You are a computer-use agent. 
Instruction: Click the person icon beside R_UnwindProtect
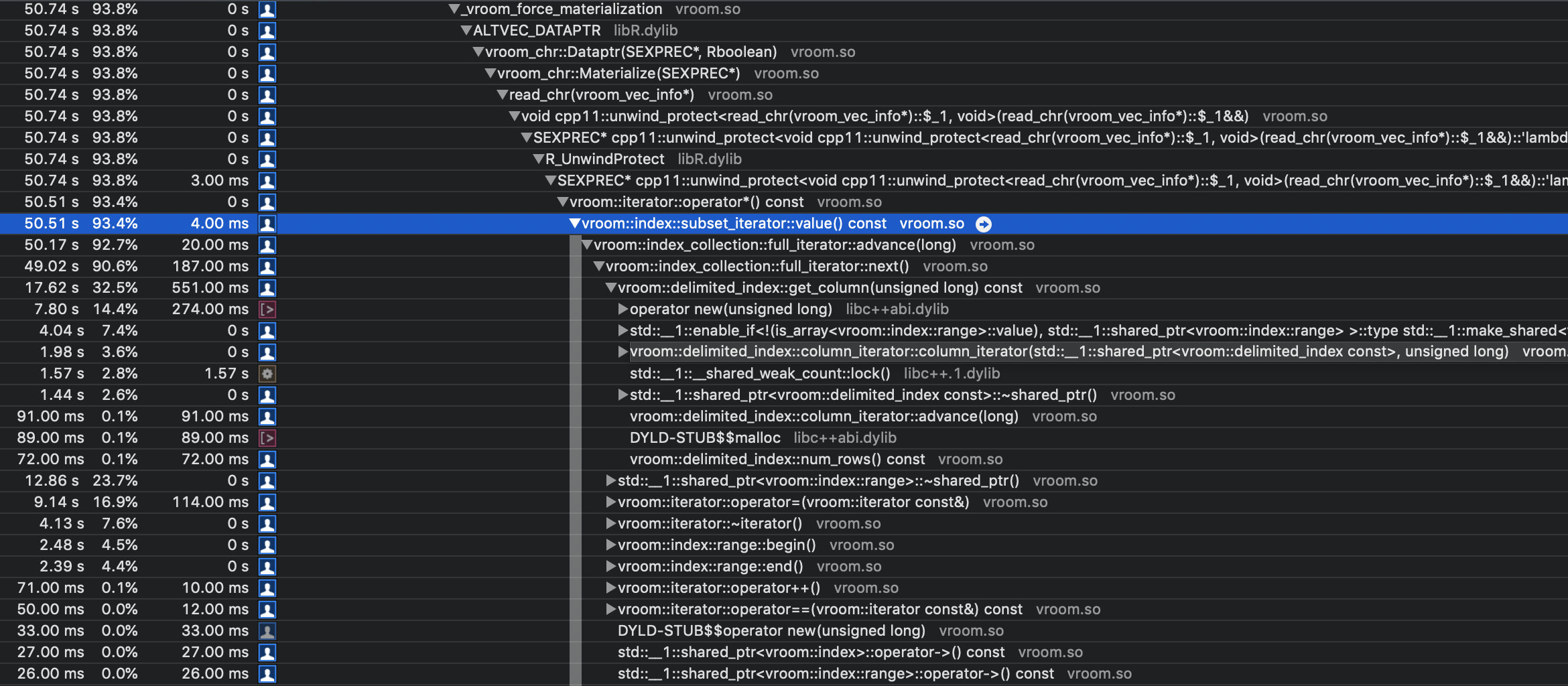[x=267, y=159]
